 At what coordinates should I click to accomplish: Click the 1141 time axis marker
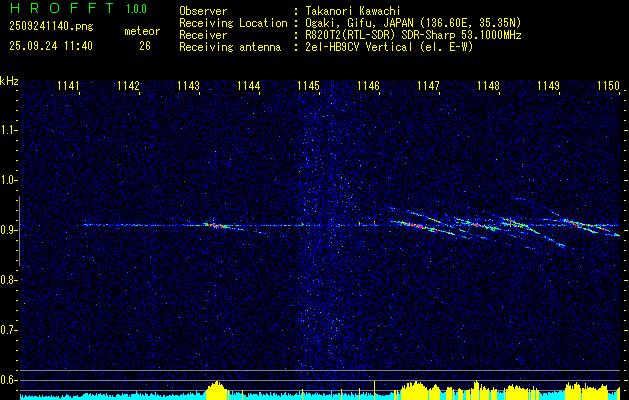(x=69, y=86)
